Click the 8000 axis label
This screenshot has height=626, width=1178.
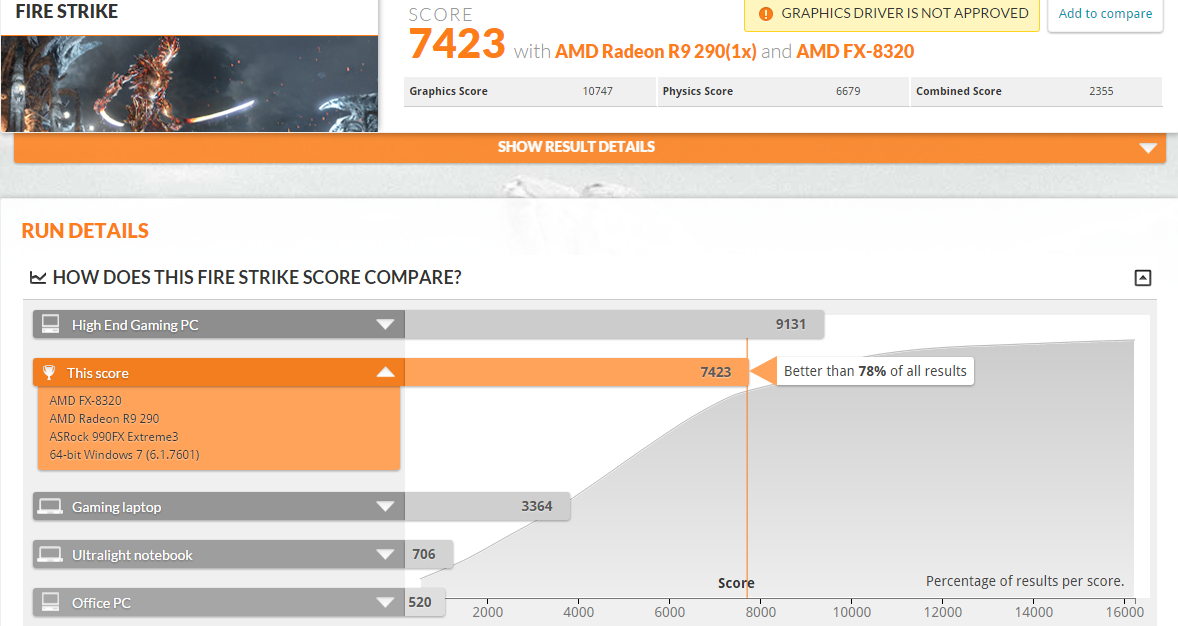pyautogui.click(x=760, y=612)
